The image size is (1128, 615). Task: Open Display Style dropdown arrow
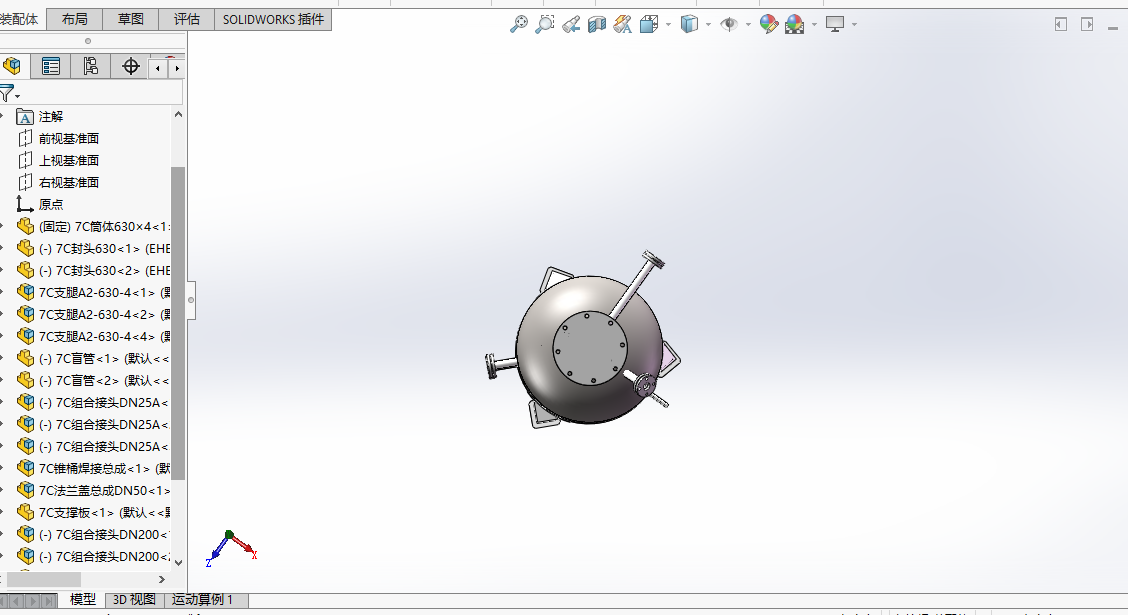pyautogui.click(x=709, y=24)
